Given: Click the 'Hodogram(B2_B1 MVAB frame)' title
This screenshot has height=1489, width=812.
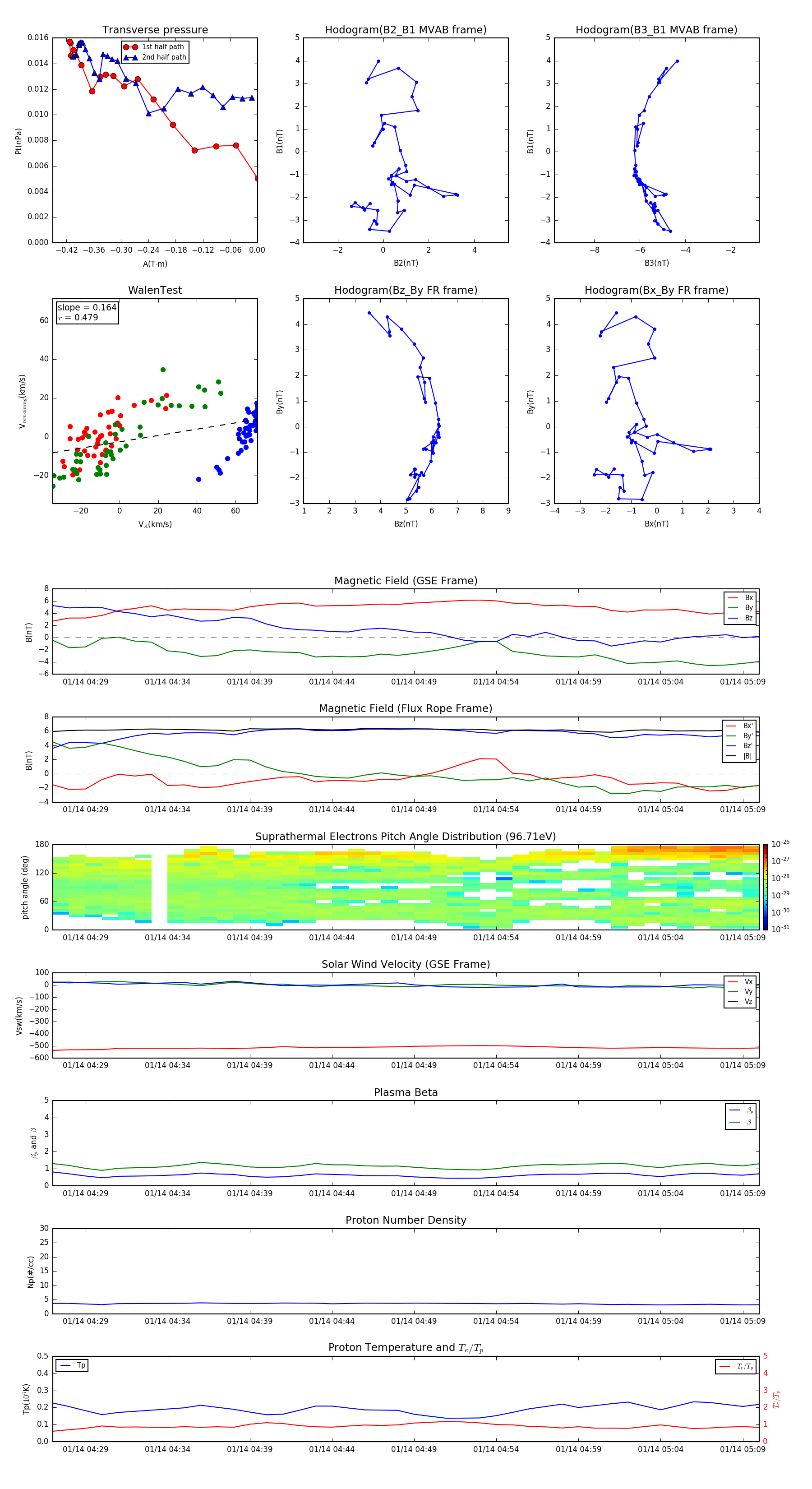Looking at the screenshot, I should 406,30.
